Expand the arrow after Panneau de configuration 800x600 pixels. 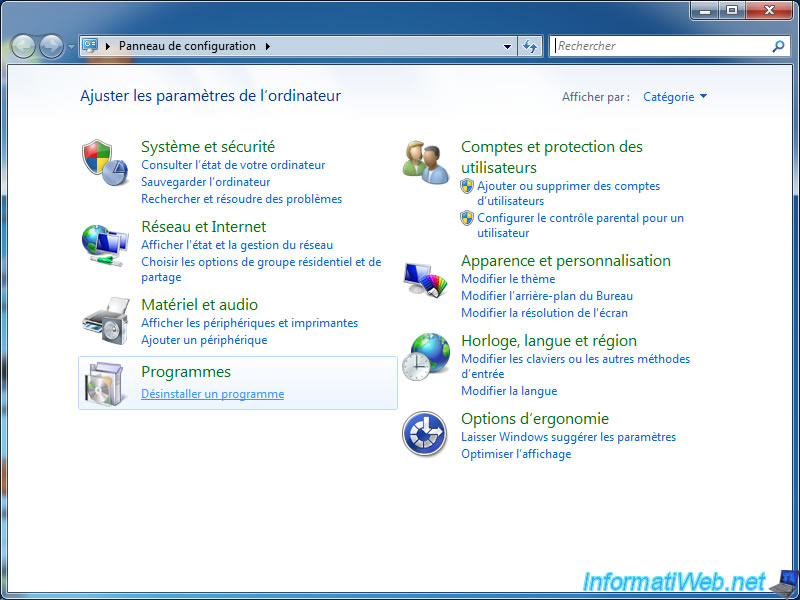[268, 46]
